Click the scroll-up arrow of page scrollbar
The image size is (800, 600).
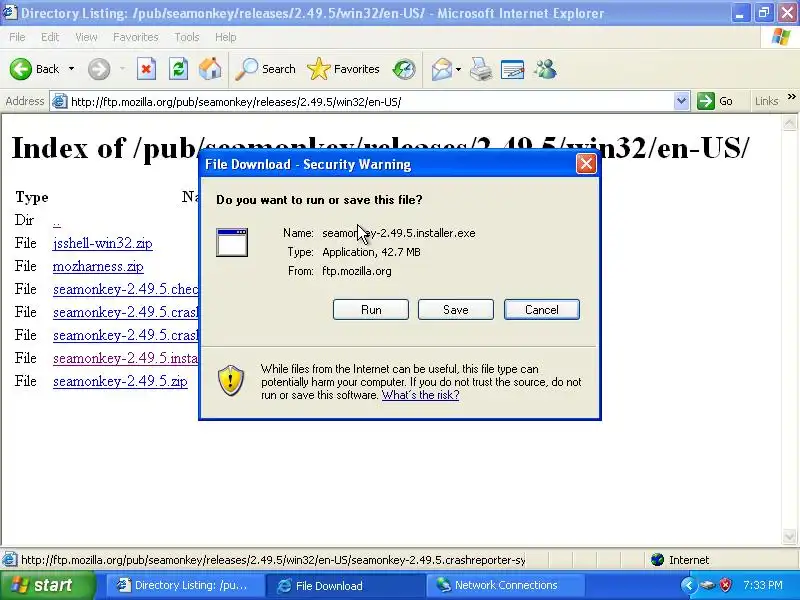789,123
